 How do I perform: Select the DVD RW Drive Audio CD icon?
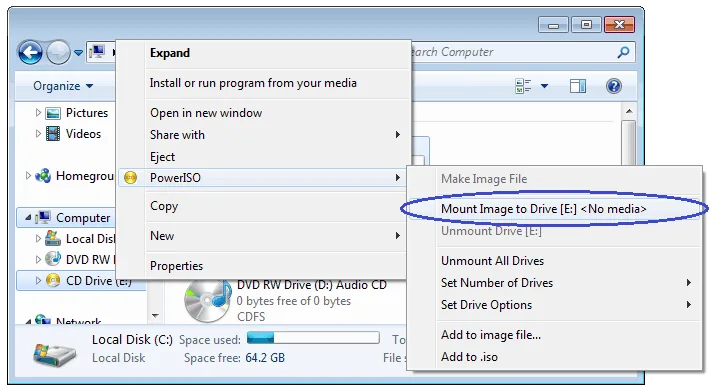[x=208, y=301]
